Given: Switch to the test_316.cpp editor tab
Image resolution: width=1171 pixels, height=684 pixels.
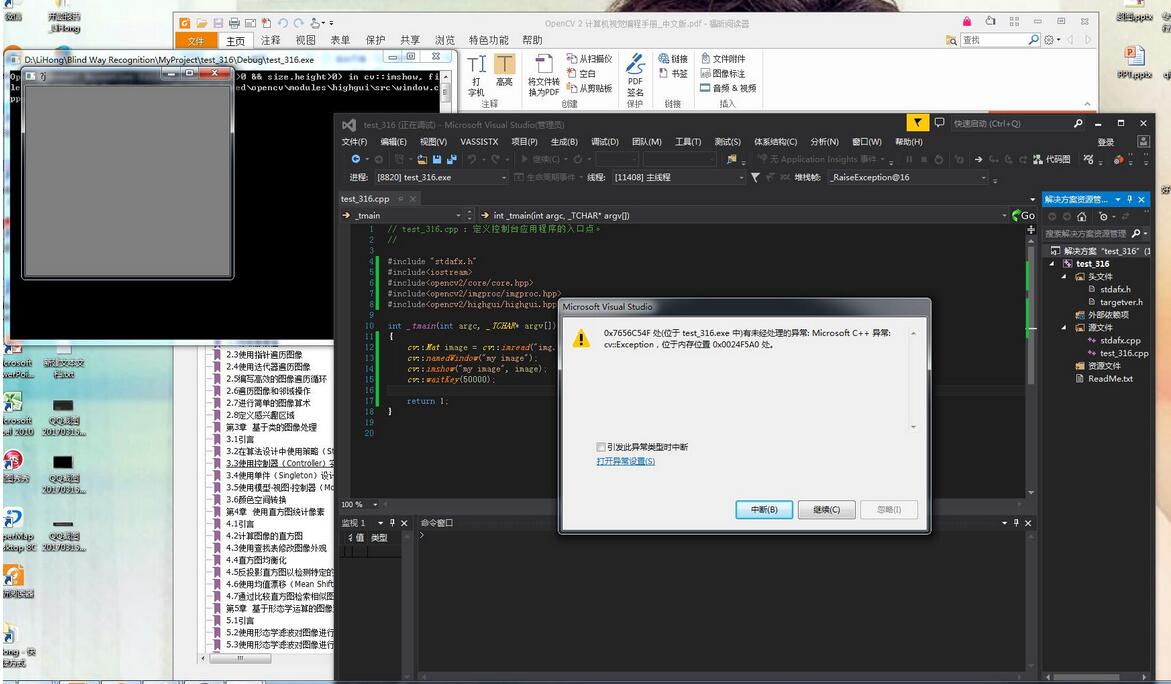Looking at the screenshot, I should click(x=365, y=199).
